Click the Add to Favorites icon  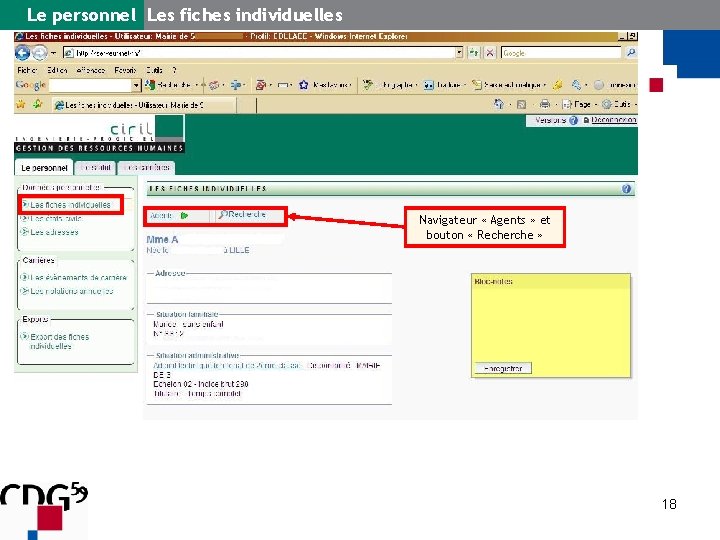38,105
